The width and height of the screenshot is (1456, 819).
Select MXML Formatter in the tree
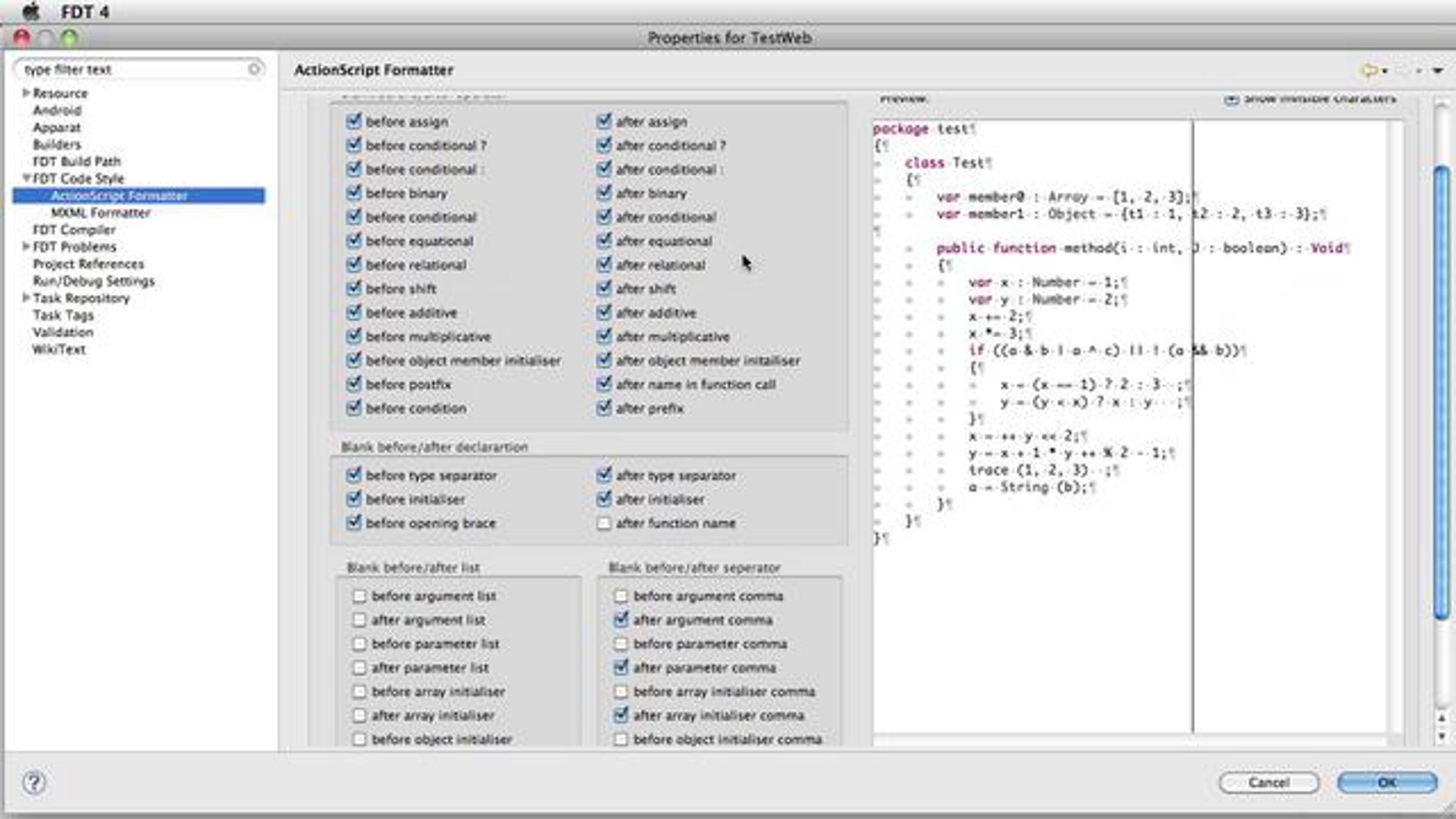pyautogui.click(x=101, y=213)
